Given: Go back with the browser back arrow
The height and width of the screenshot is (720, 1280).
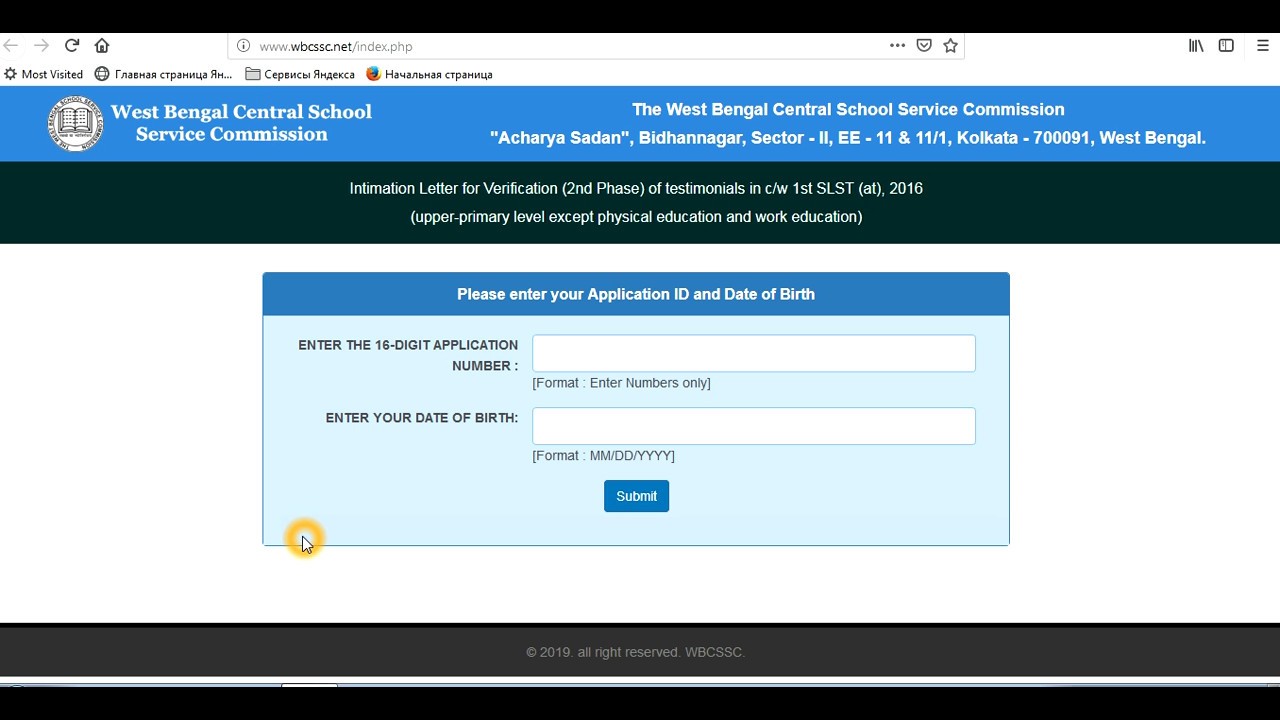Looking at the screenshot, I should pos(11,46).
